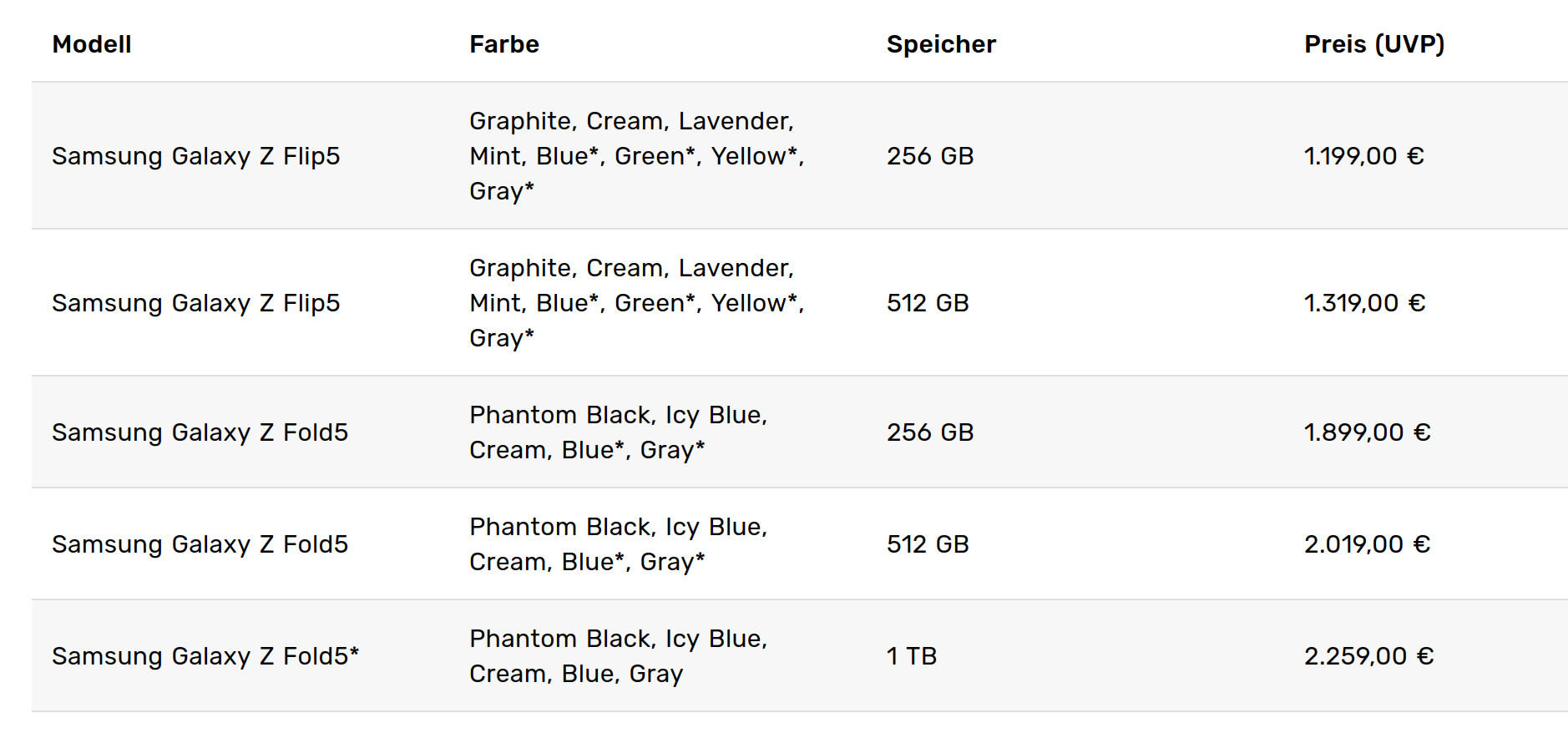Viewport: 1568px width, 738px height.
Task: Select the 1.199,00 € price cell
Action: tap(1363, 156)
